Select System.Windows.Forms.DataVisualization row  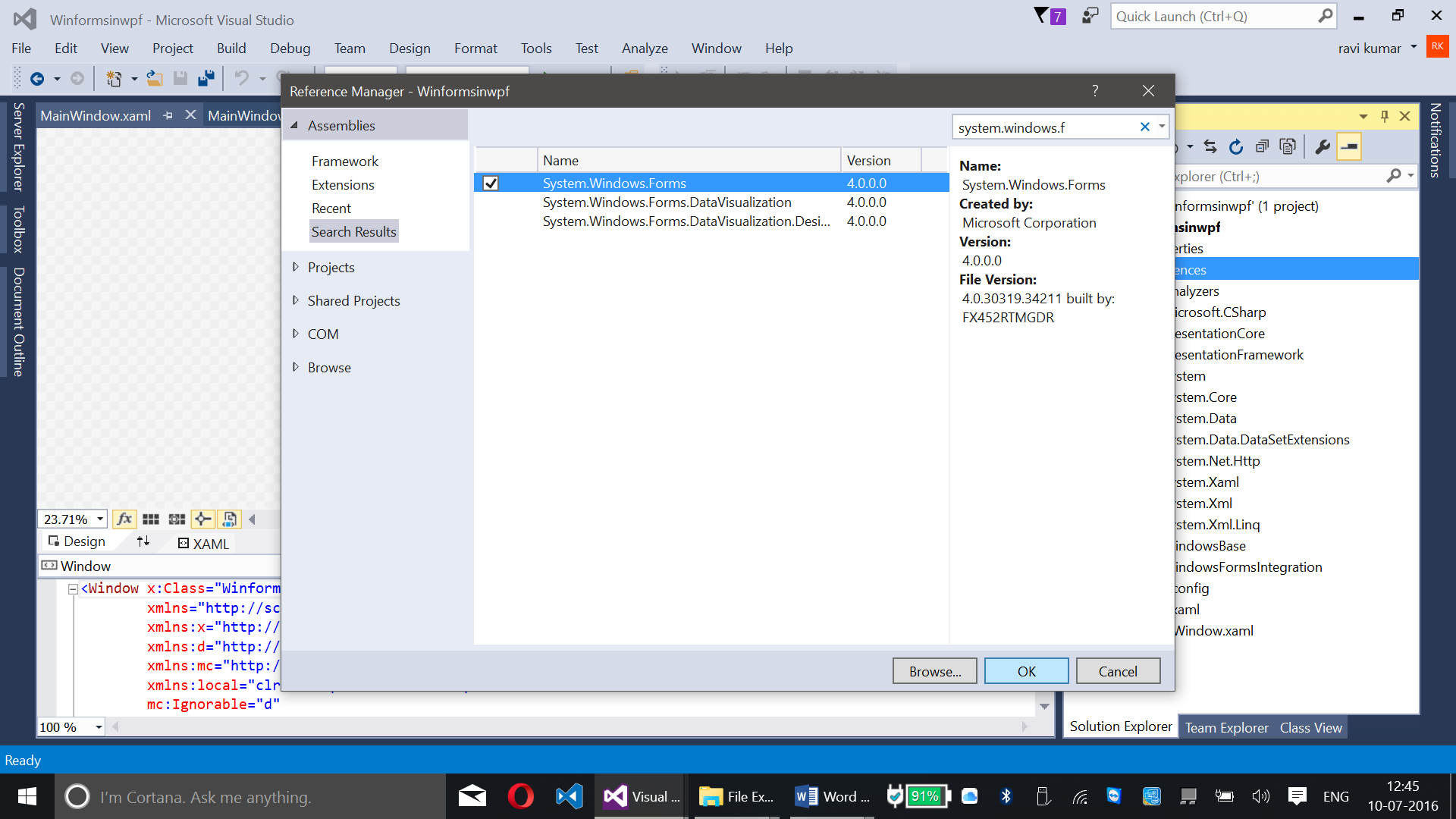711,202
